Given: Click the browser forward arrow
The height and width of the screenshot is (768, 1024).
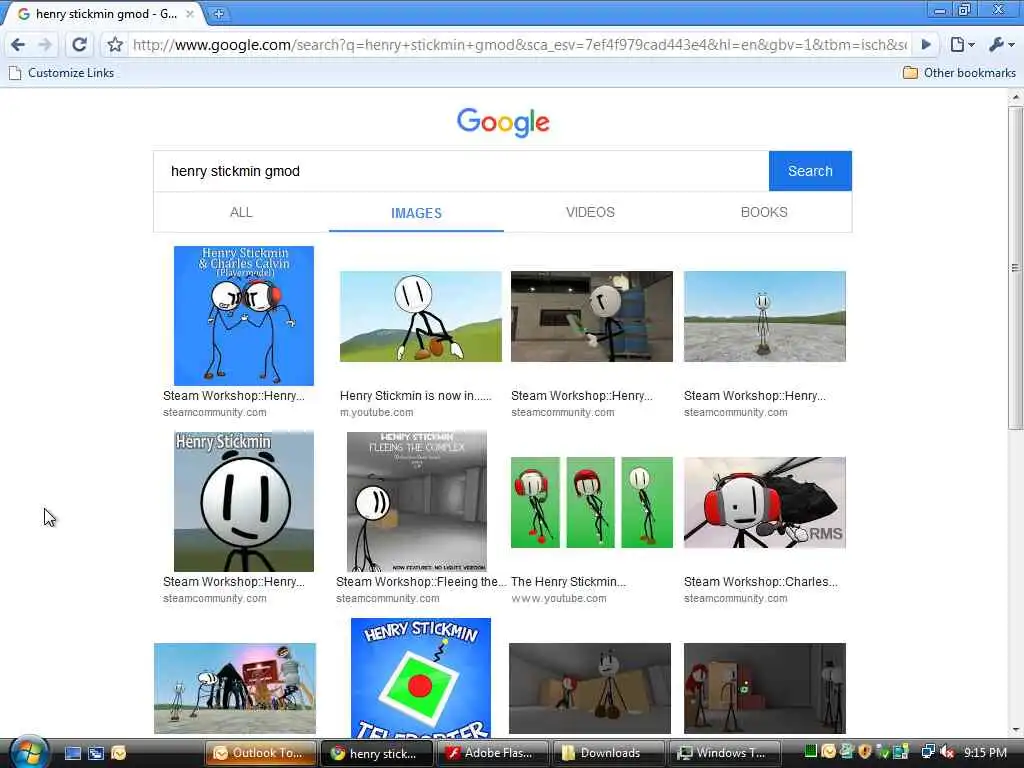Looking at the screenshot, I should click(x=45, y=45).
